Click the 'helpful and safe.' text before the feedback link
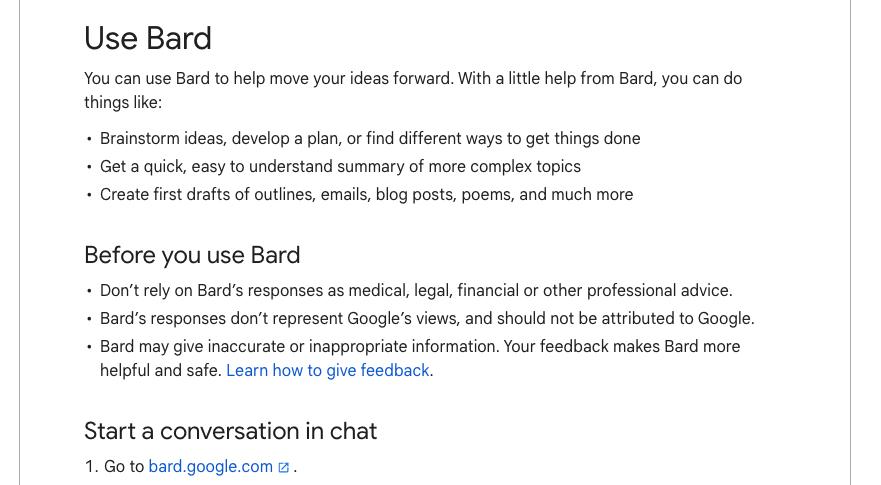The image size is (881, 485). click(x=161, y=370)
